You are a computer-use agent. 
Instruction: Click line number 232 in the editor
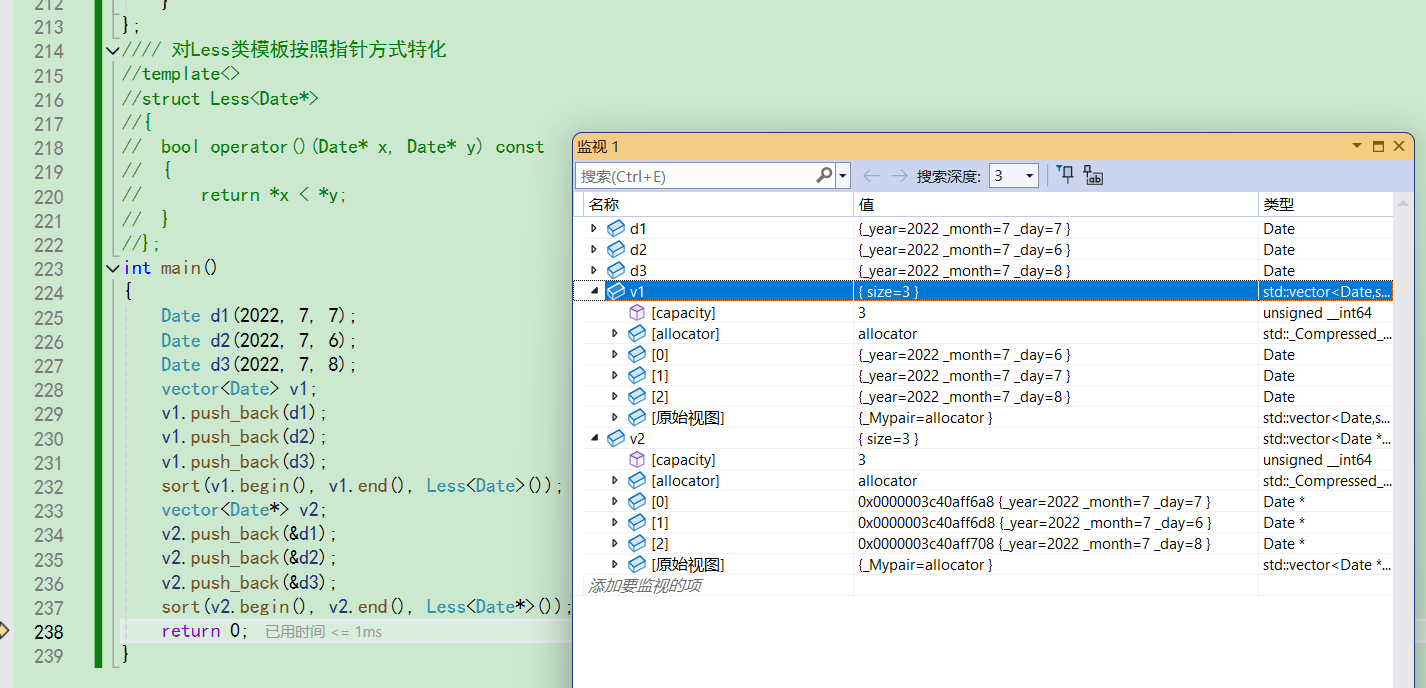coord(49,486)
